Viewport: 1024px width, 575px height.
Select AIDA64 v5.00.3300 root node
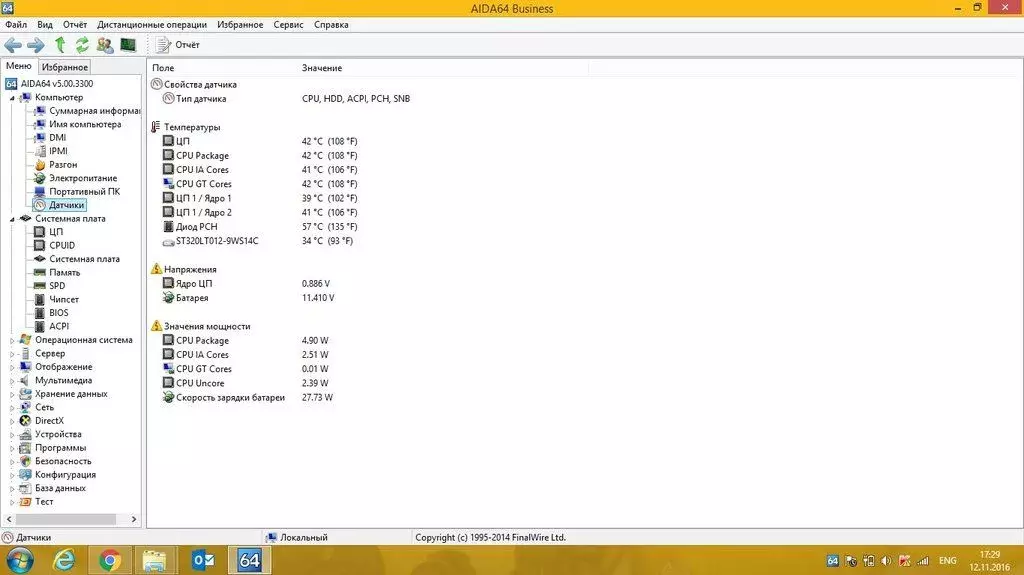57,84
